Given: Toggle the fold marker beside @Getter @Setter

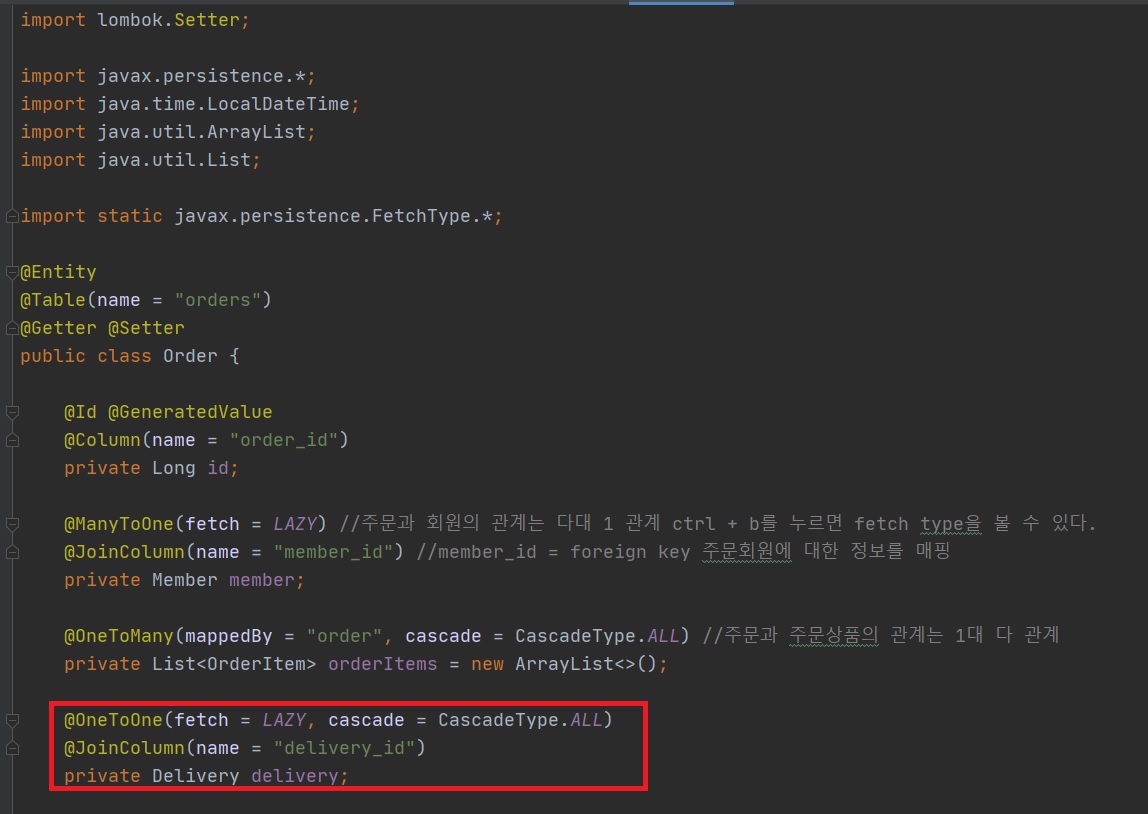Looking at the screenshot, I should pos(12,329).
